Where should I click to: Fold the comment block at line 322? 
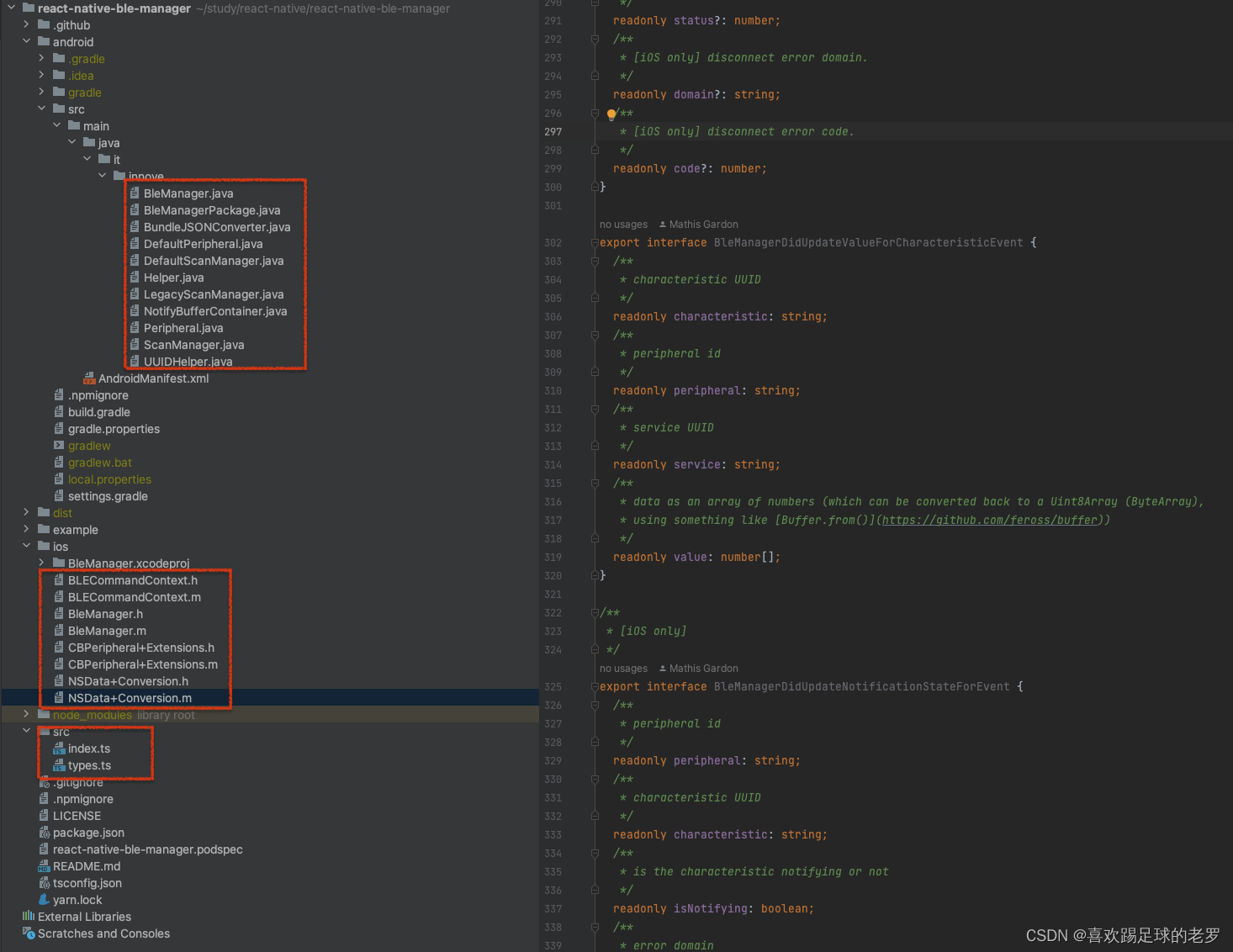pos(595,613)
